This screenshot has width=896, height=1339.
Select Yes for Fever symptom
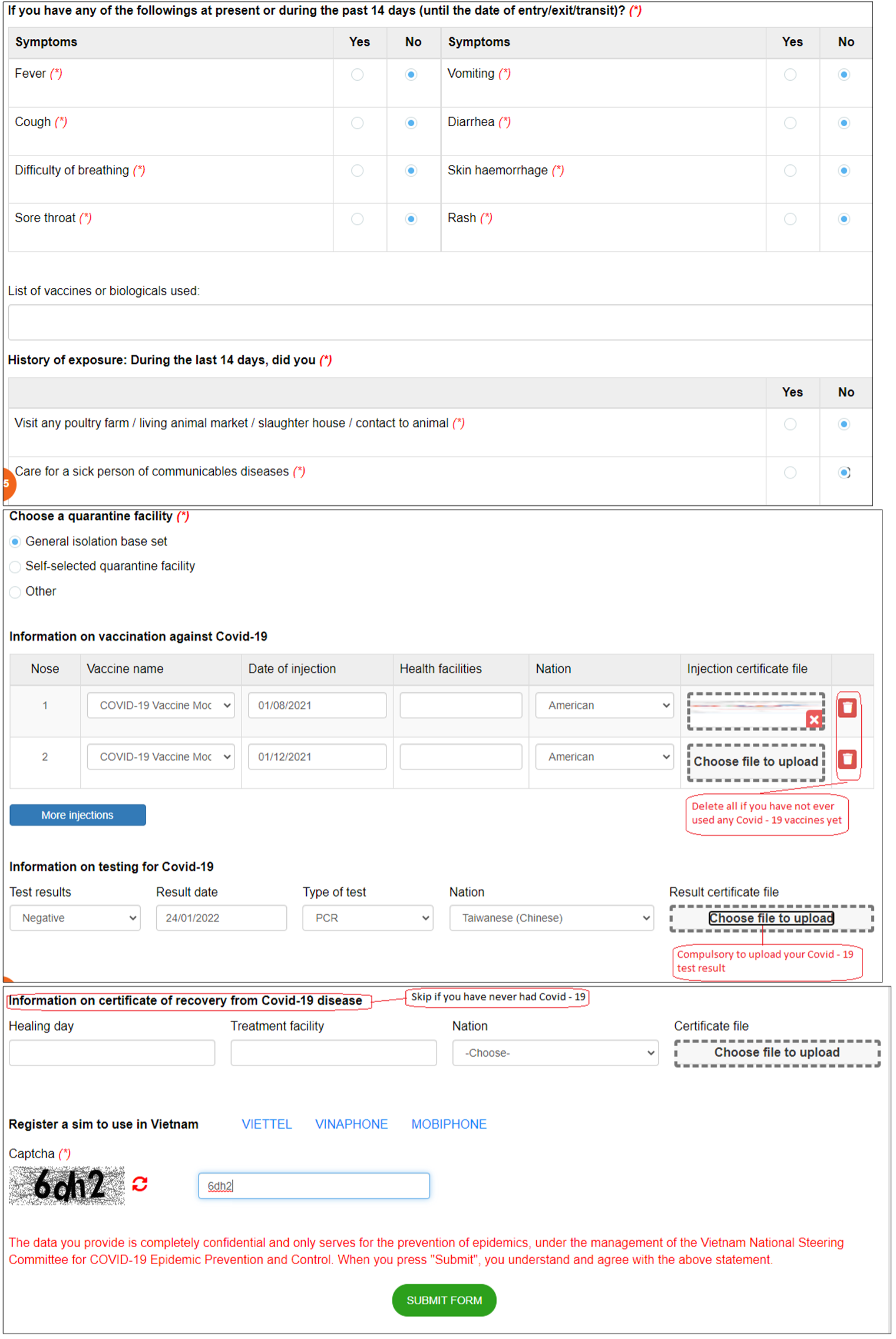click(x=357, y=75)
